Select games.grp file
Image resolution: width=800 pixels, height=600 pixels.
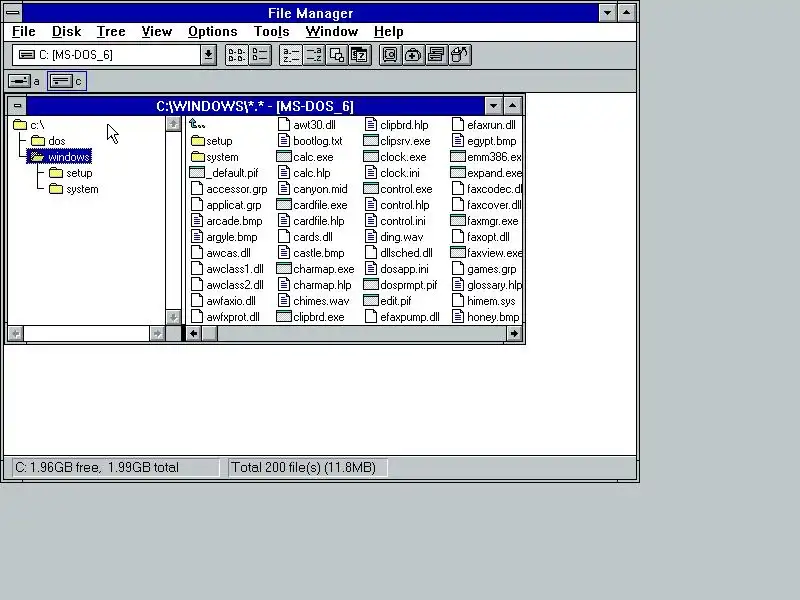484,269
